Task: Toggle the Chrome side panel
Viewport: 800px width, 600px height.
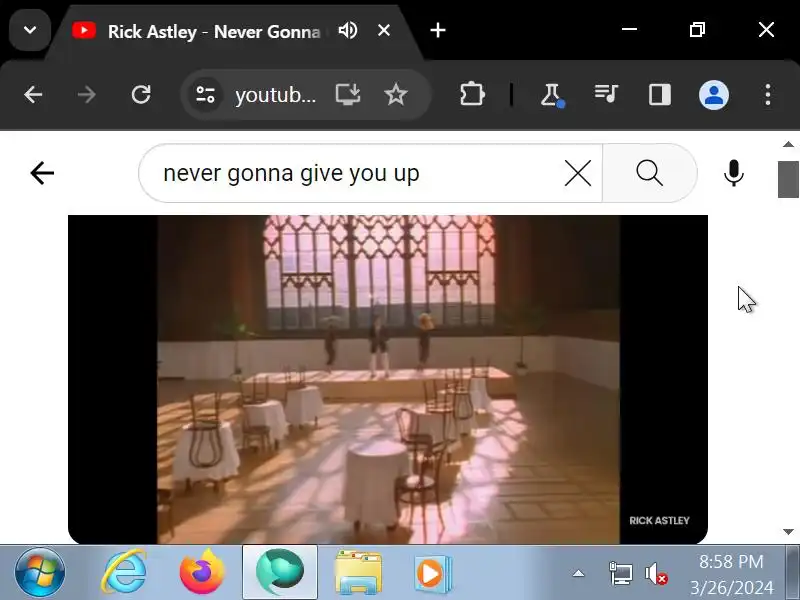Action: 660,95
